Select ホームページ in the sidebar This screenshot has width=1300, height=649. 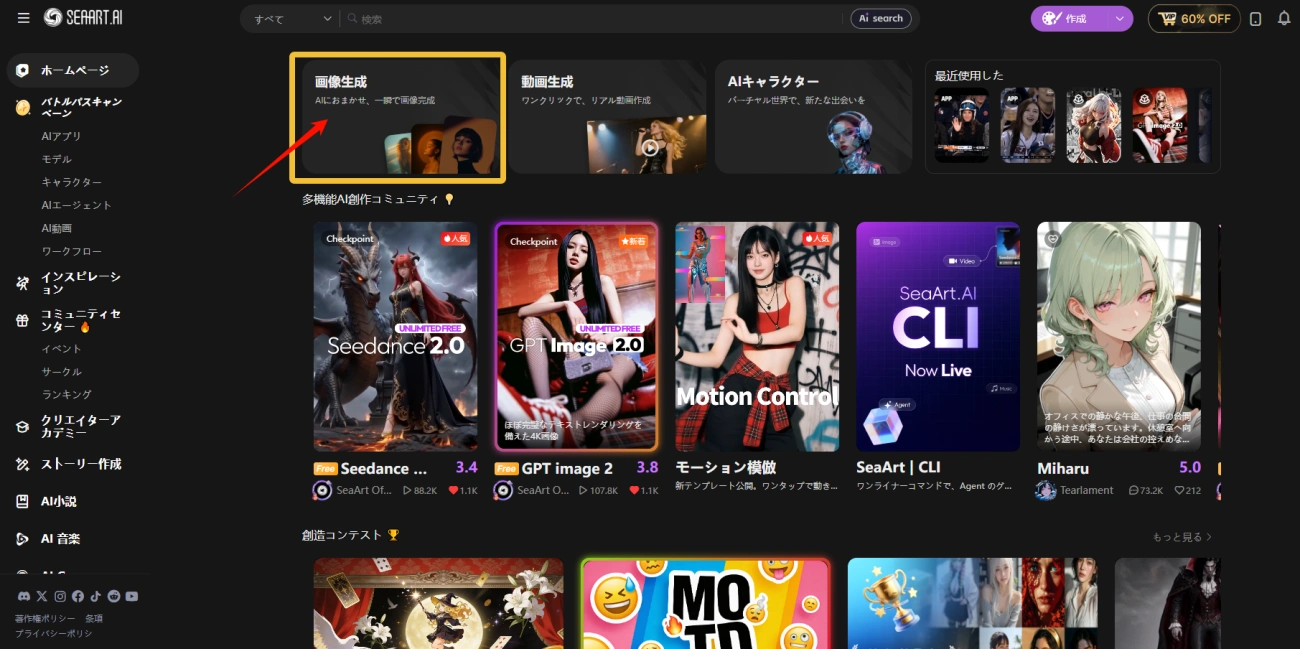coord(73,70)
